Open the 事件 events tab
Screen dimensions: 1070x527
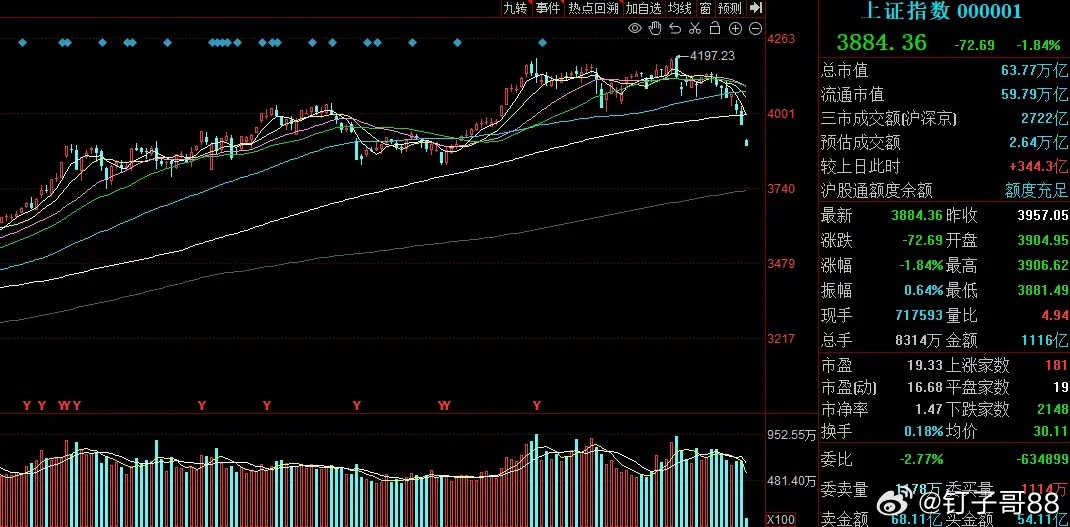548,8
